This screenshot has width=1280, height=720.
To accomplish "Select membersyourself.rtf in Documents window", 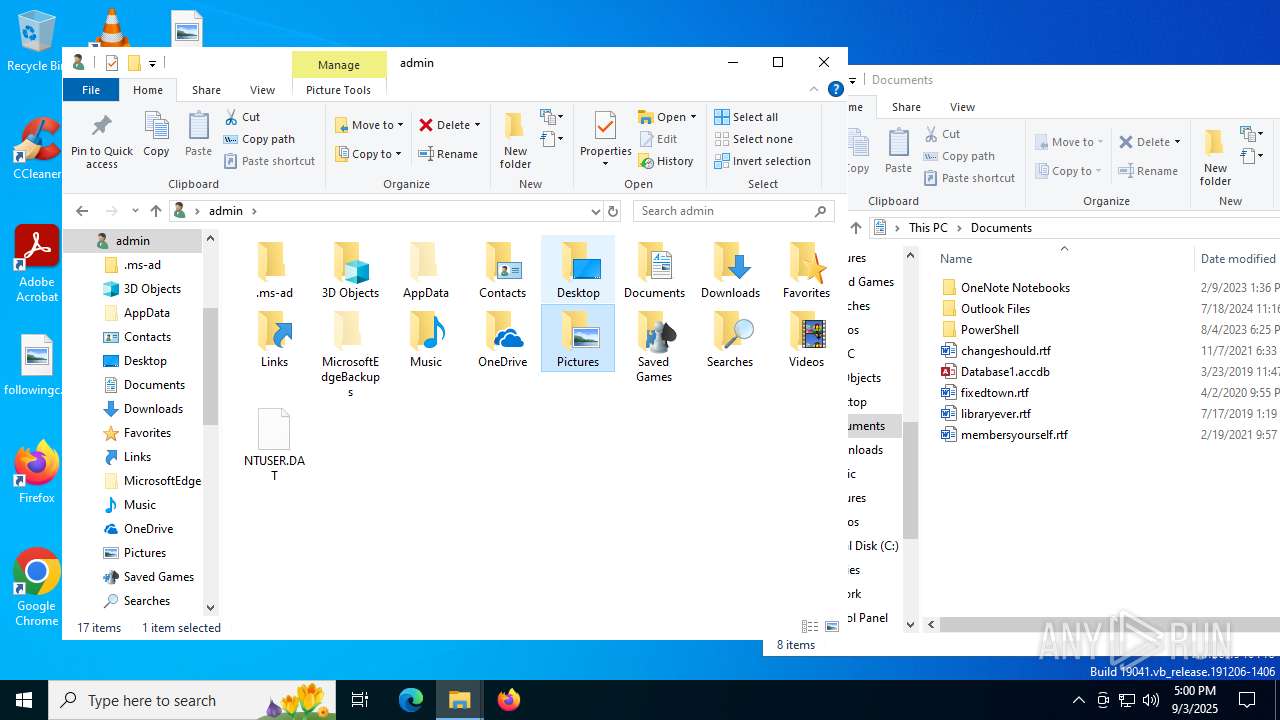I will [1004, 434].
